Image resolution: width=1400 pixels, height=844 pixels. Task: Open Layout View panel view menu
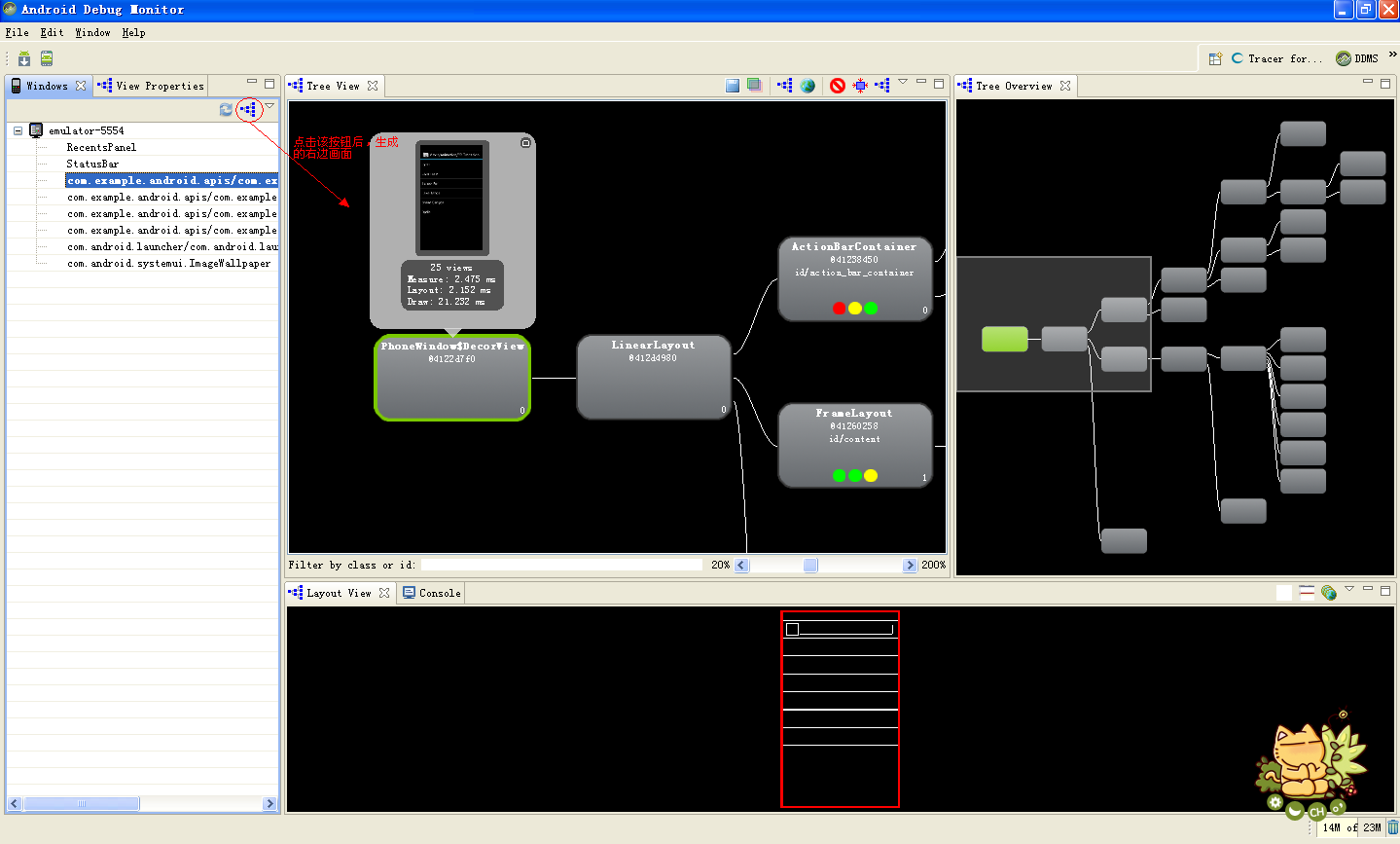coord(1349,589)
